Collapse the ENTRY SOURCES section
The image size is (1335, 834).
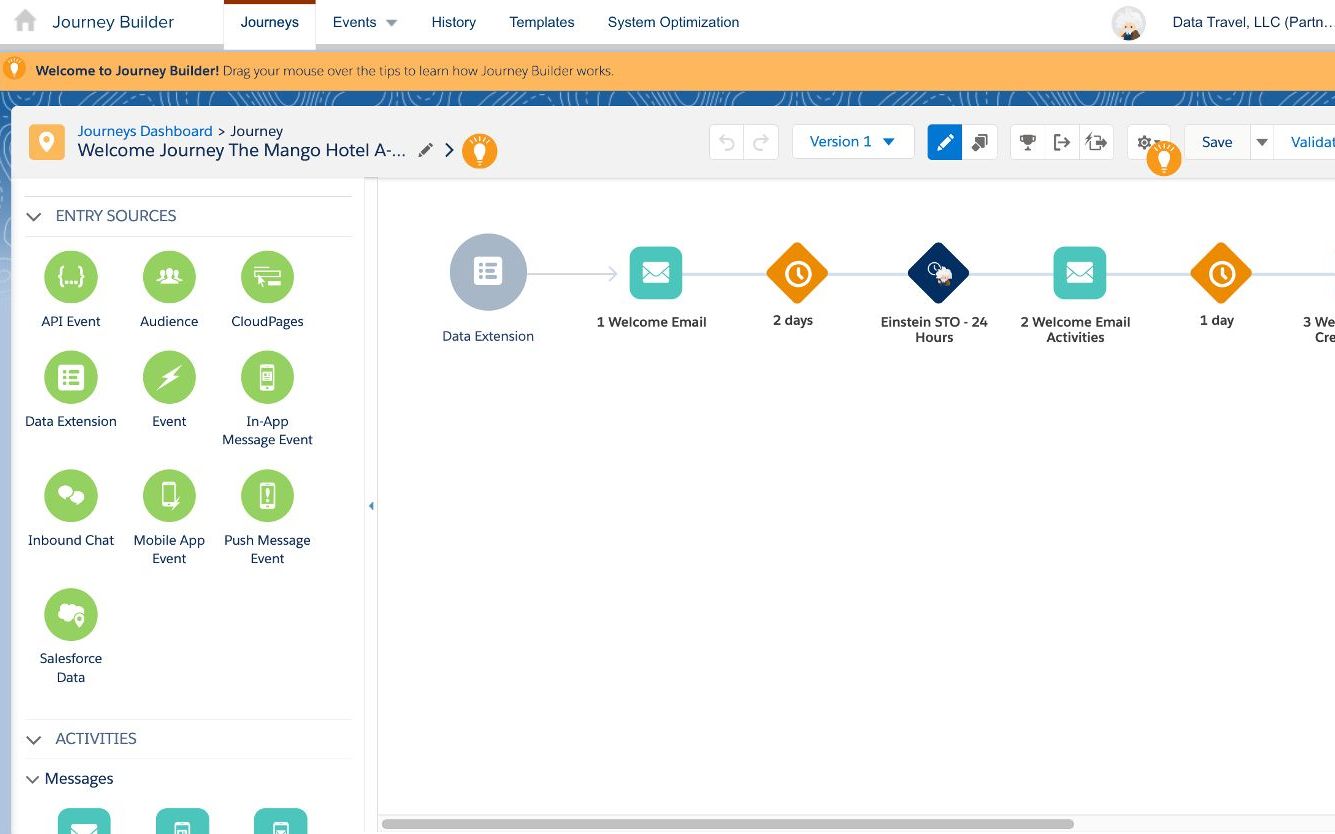[34, 216]
